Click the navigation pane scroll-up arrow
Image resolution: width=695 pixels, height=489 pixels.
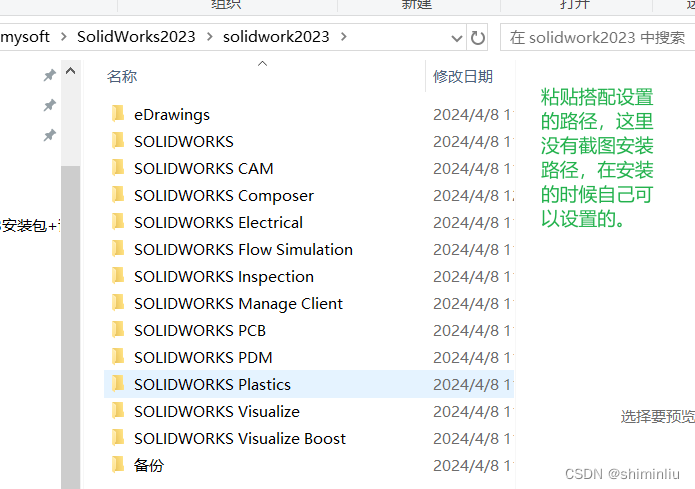pos(70,71)
